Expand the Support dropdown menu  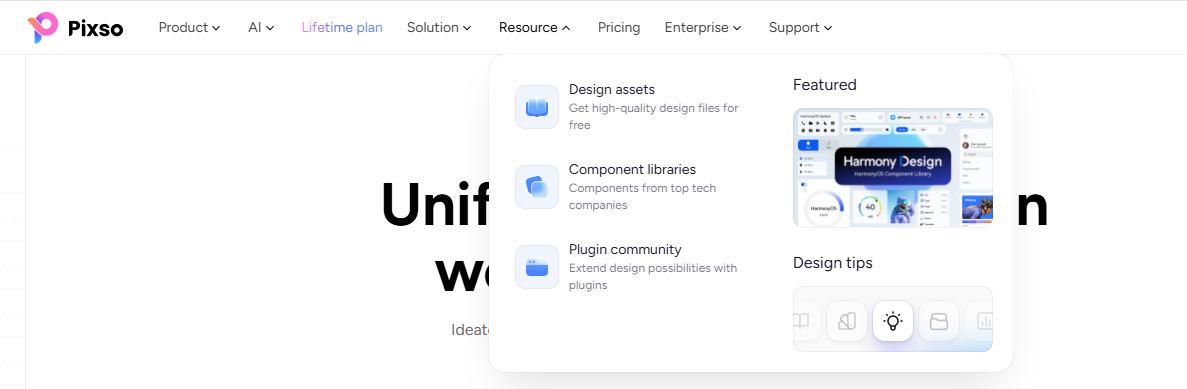pos(800,28)
